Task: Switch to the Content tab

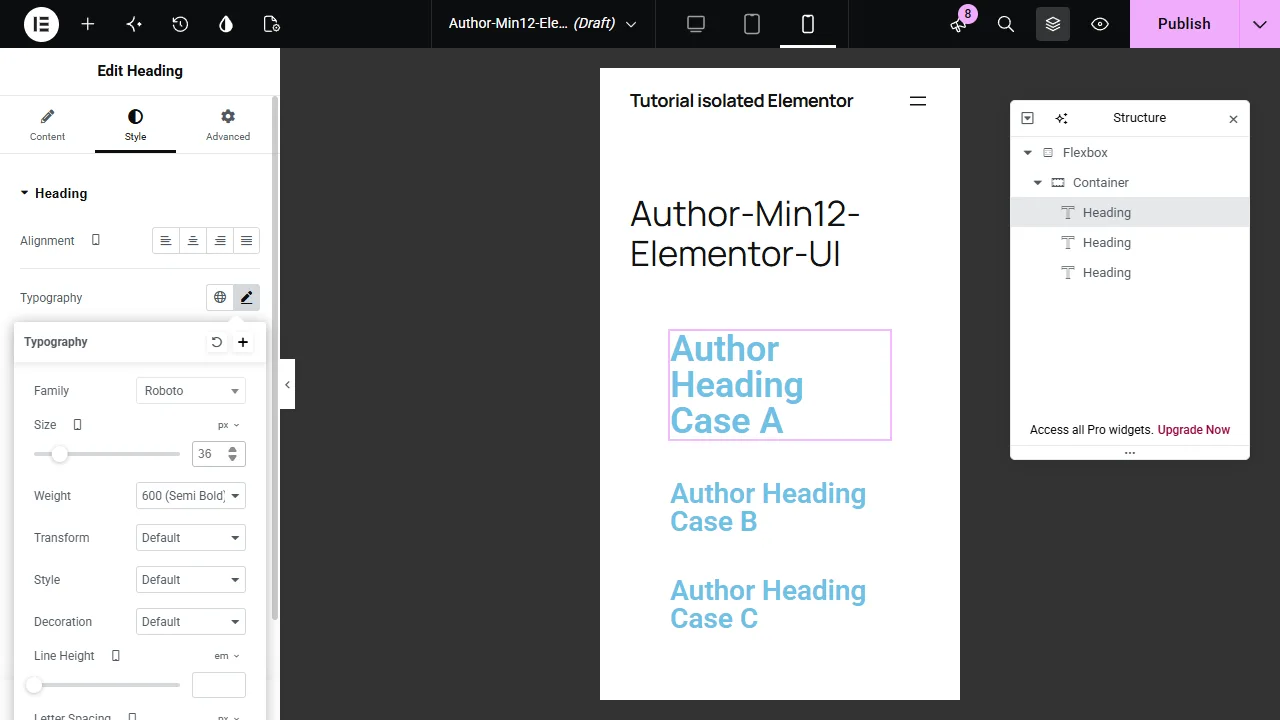Action: click(47, 125)
